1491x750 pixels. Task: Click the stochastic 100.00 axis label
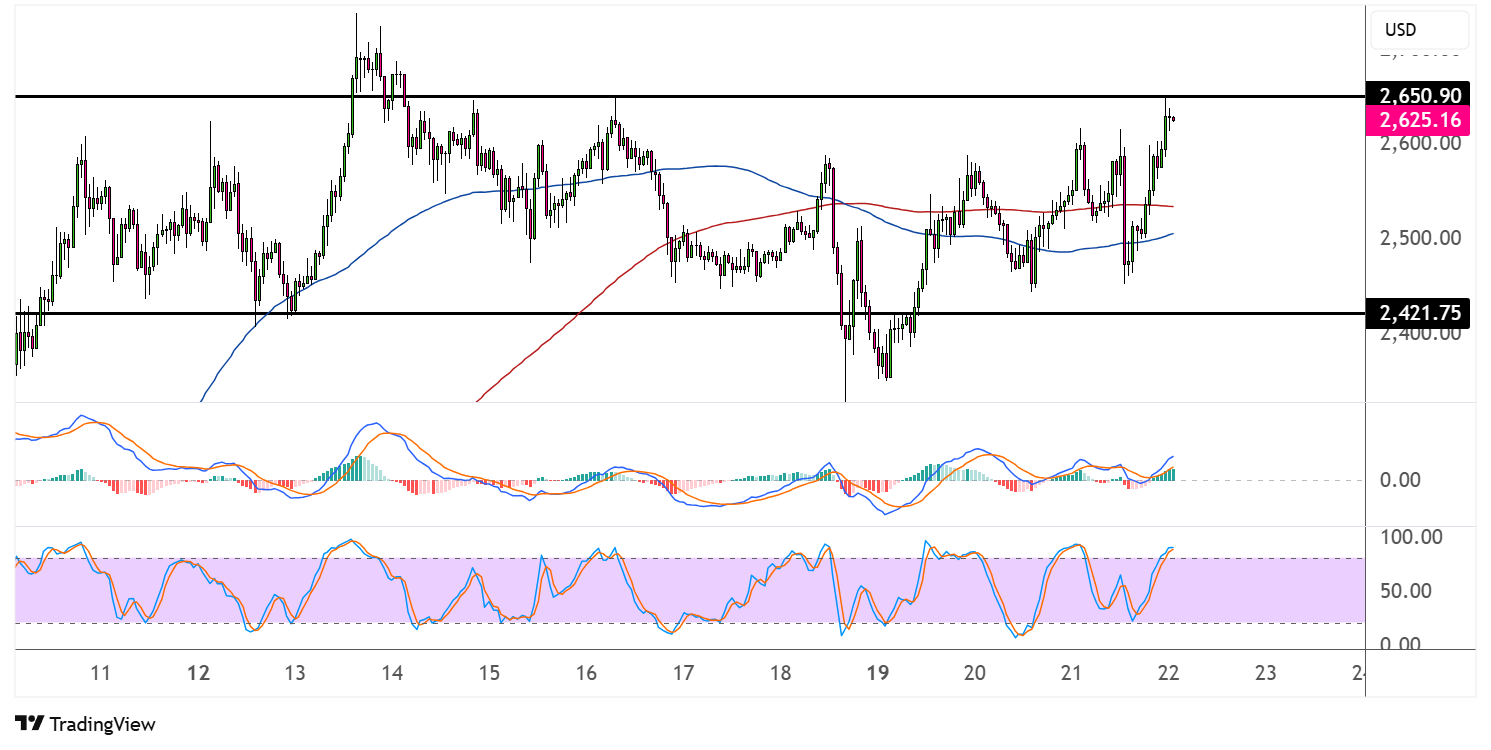[1410, 537]
